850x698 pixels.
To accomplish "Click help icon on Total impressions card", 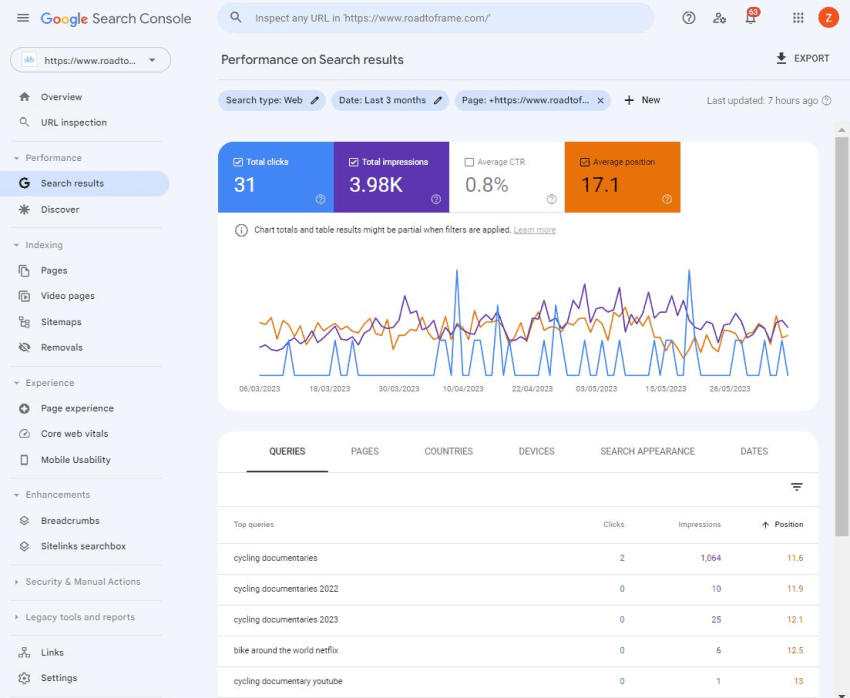I will [436, 199].
